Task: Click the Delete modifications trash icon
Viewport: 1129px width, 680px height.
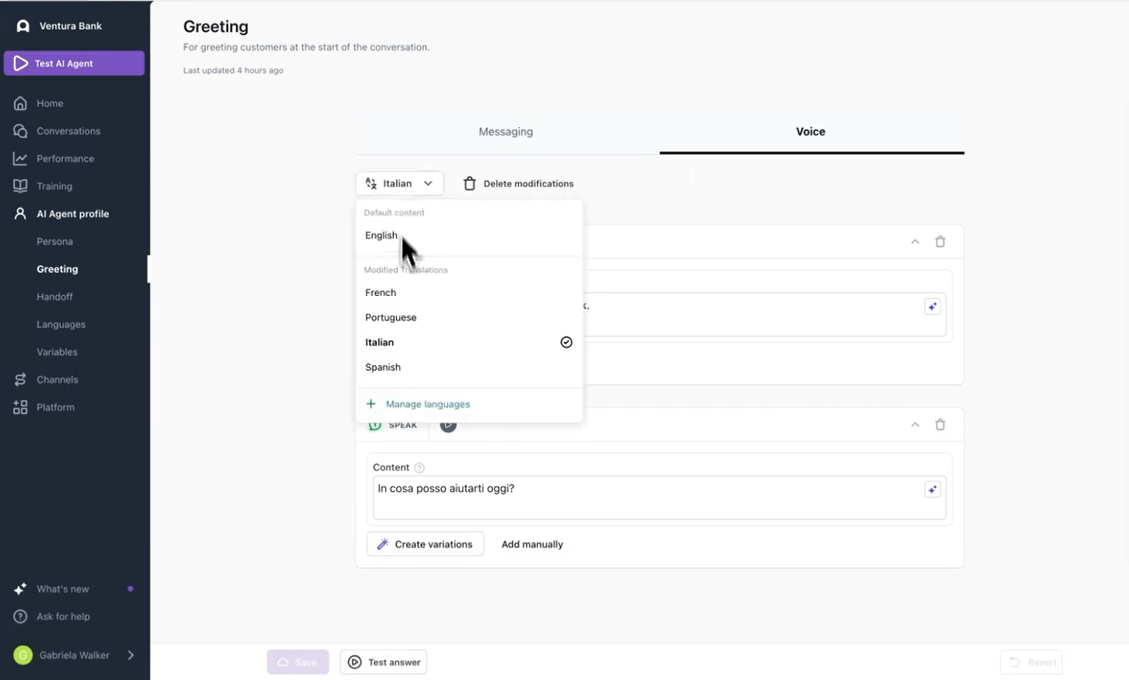Action: click(x=469, y=183)
